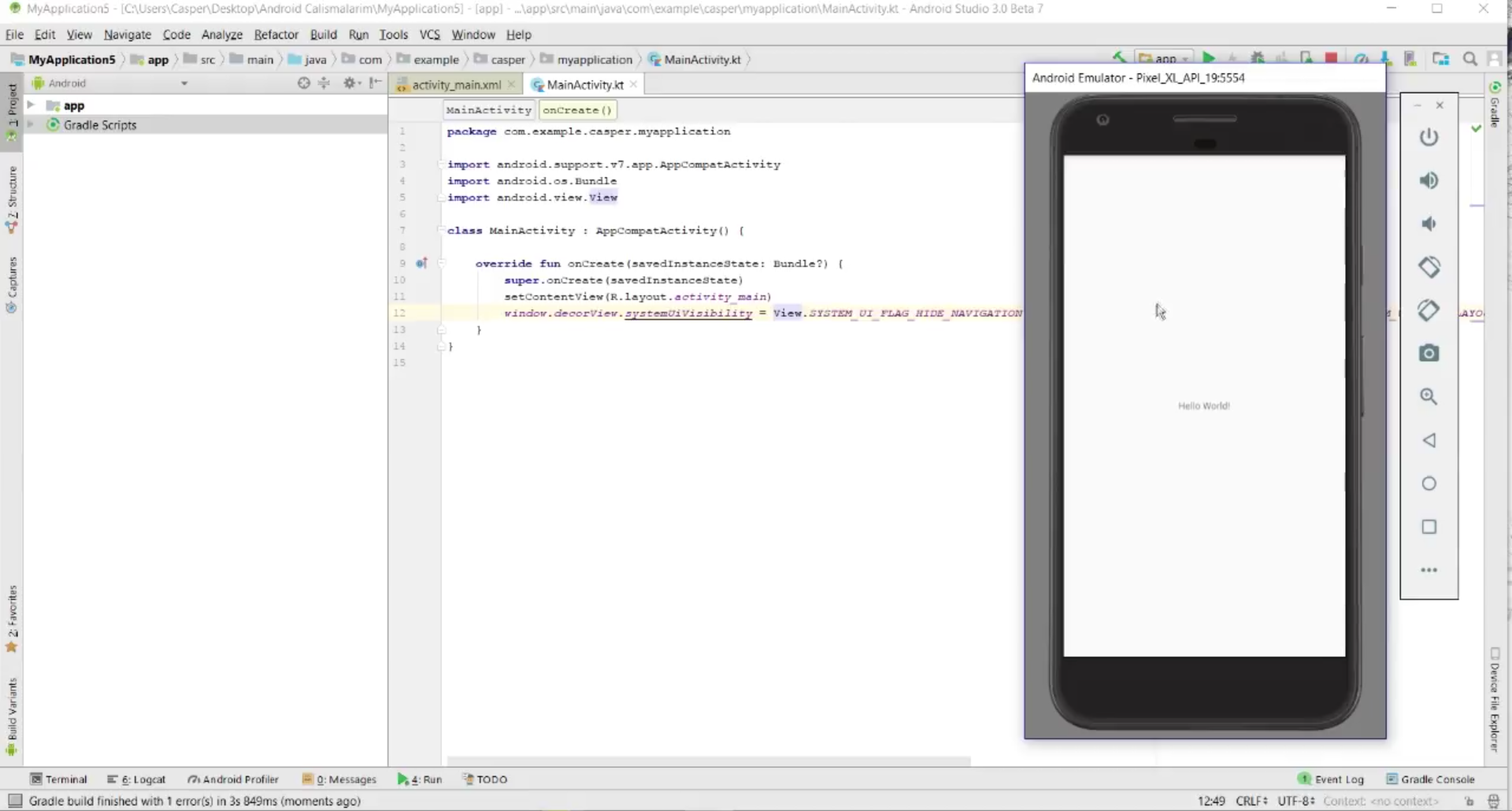Collapse all in the Project panel
This screenshot has width=1512, height=811.
pos(324,83)
